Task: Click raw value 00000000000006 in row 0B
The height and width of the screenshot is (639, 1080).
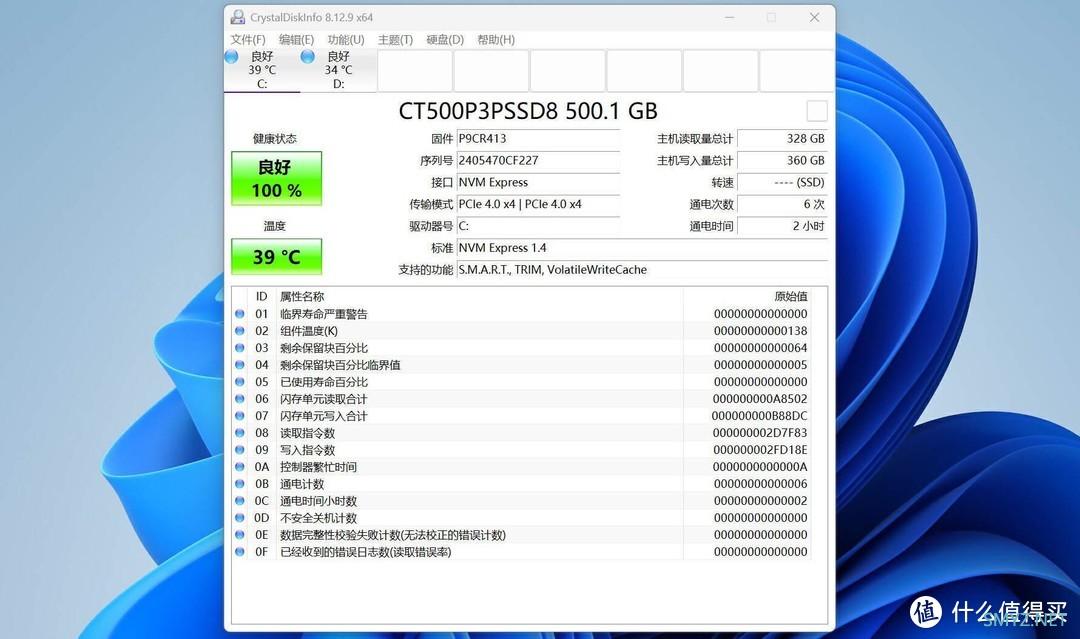Action: 760,484
